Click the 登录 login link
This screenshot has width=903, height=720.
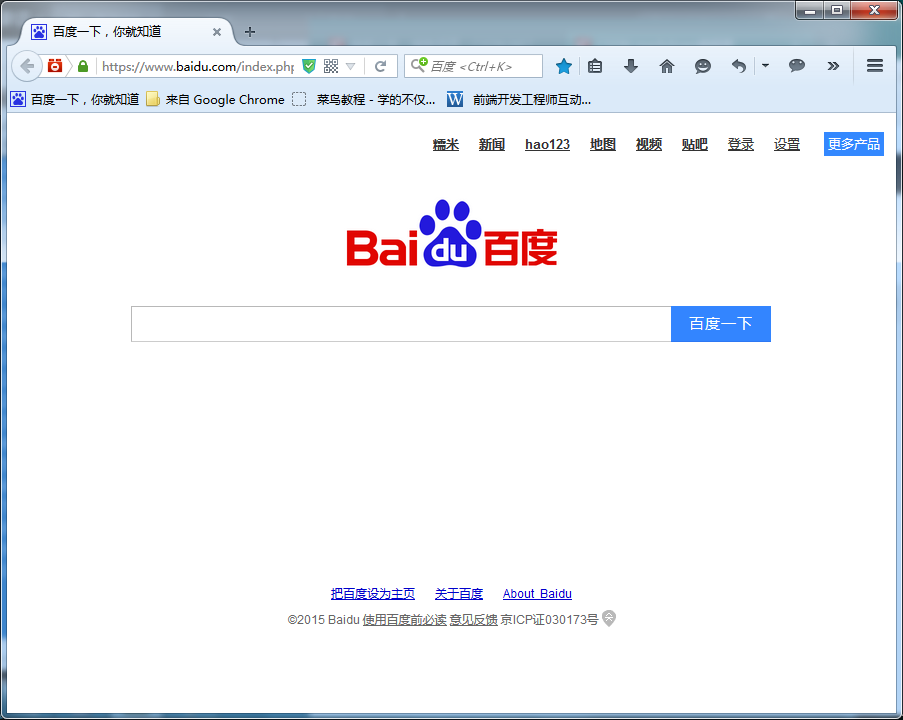tap(741, 145)
